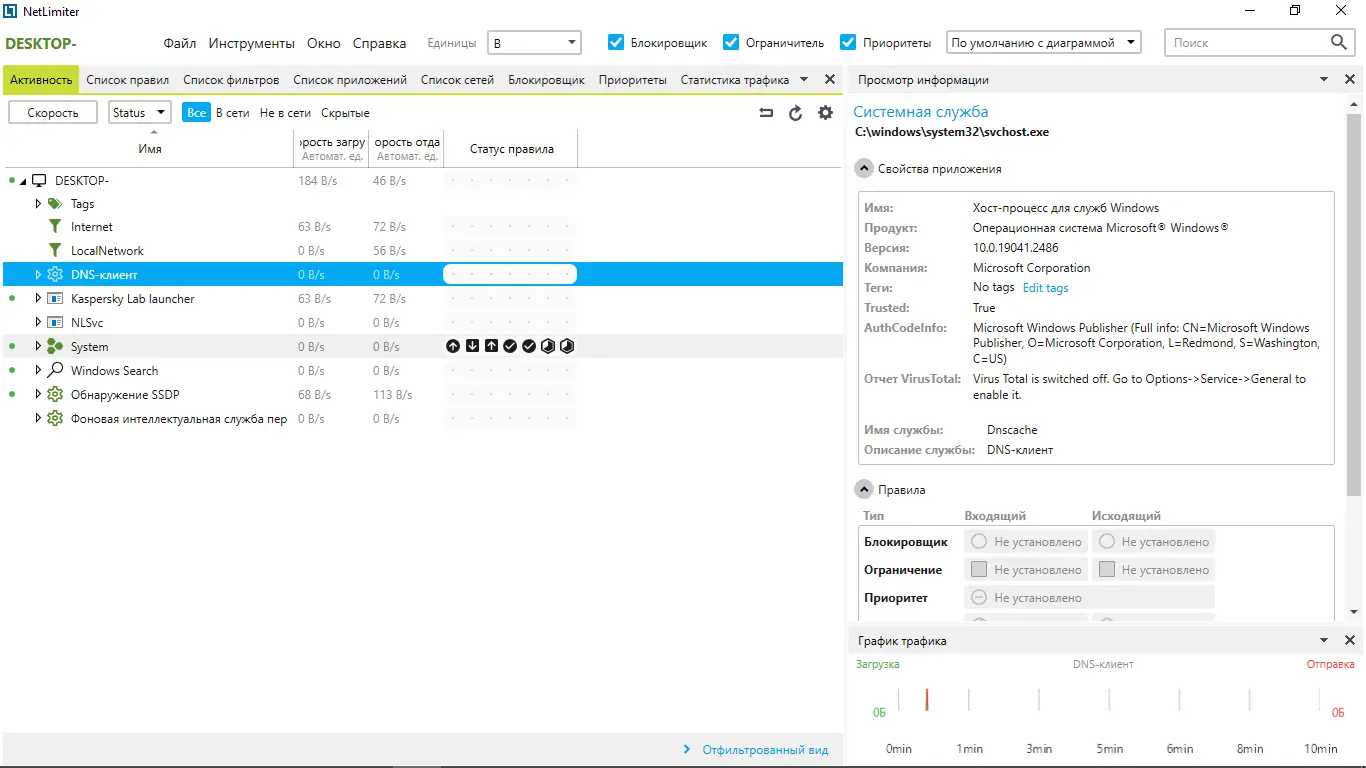Uncheck the Блокировщик checkbox
Screen dimensions: 1366x768
616,42
